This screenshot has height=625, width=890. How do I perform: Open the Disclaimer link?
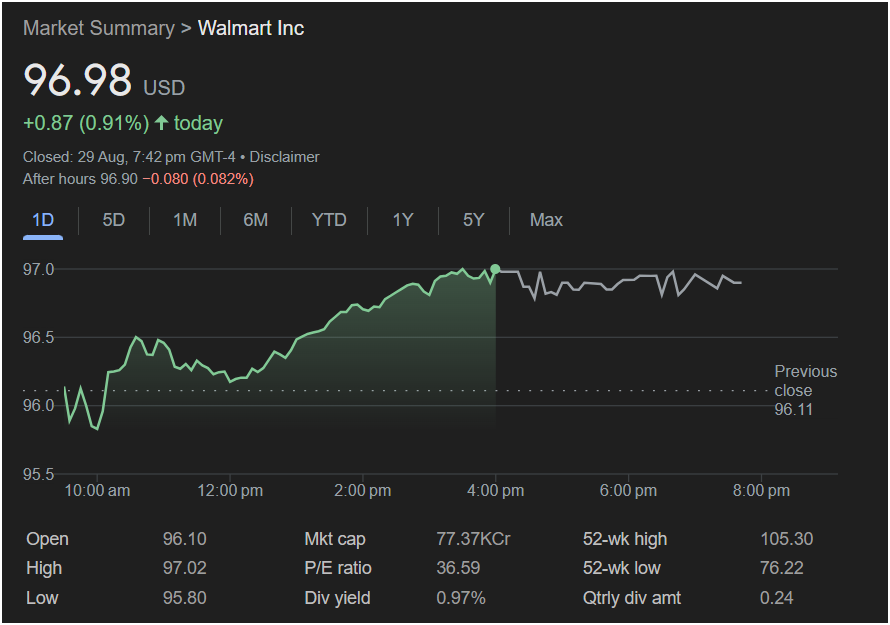tap(284, 157)
